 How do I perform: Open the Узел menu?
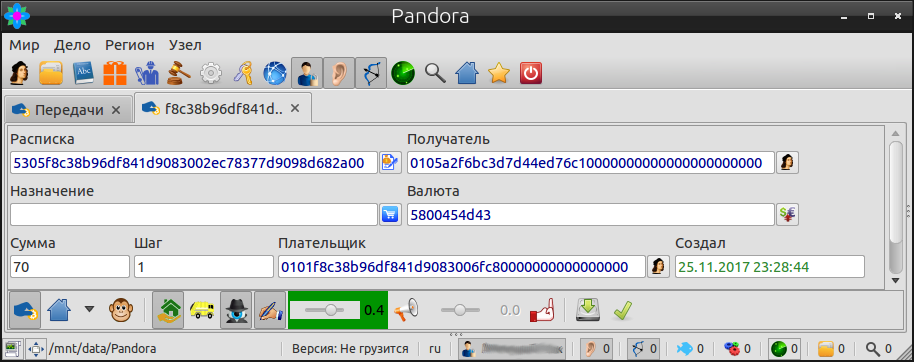point(185,45)
